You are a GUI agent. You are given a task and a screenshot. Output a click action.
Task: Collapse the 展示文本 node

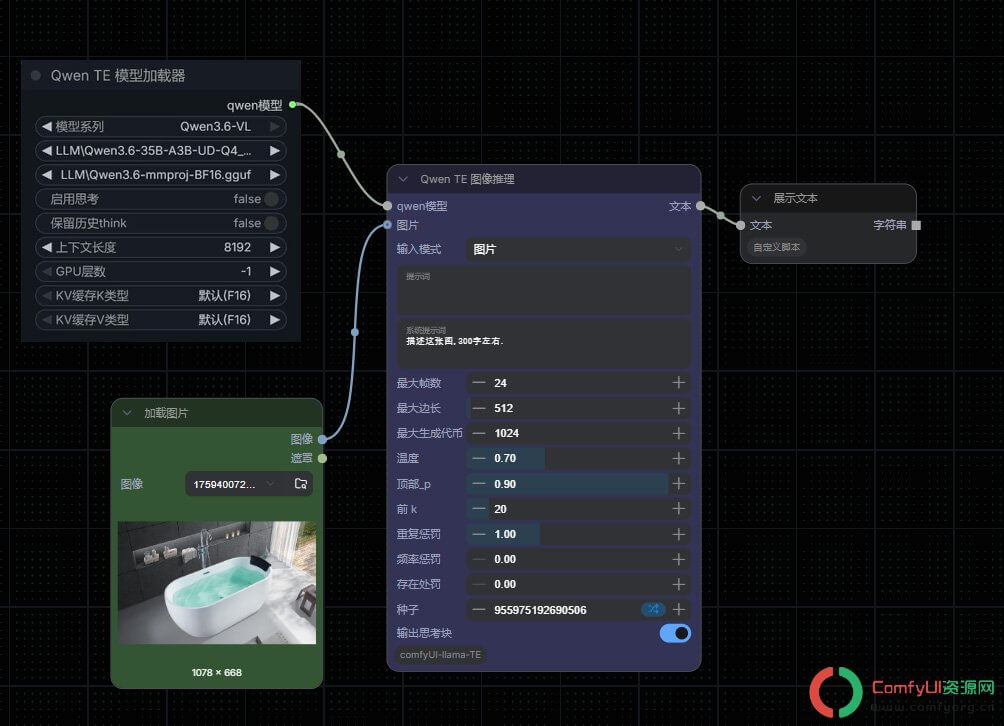pos(756,198)
